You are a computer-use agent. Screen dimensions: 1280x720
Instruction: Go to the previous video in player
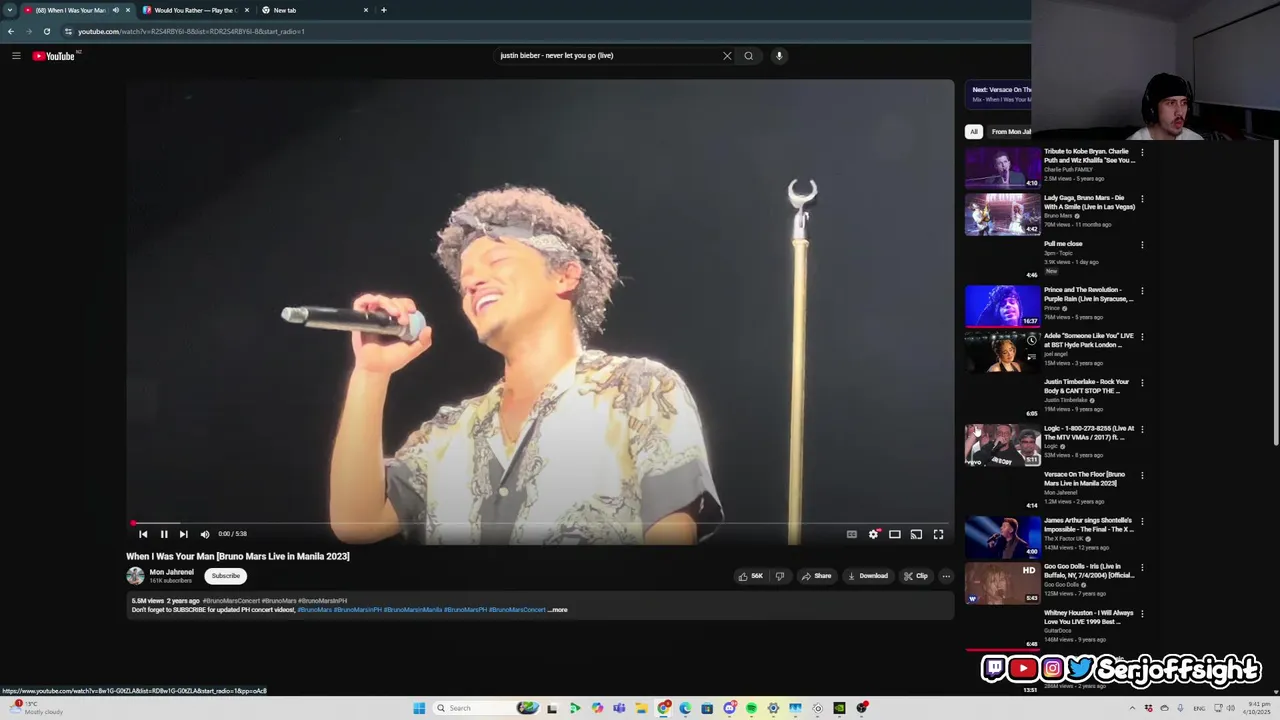(143, 534)
